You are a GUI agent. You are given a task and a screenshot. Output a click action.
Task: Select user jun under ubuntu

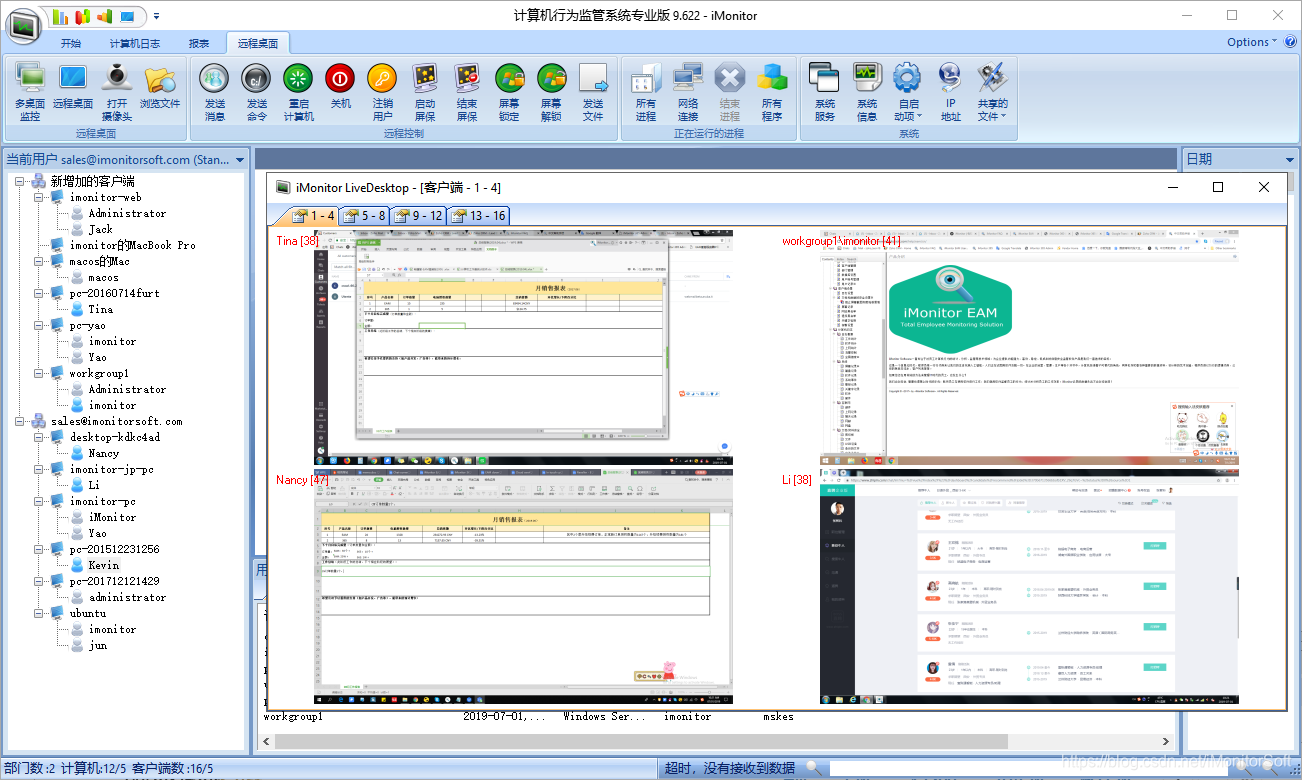97,645
